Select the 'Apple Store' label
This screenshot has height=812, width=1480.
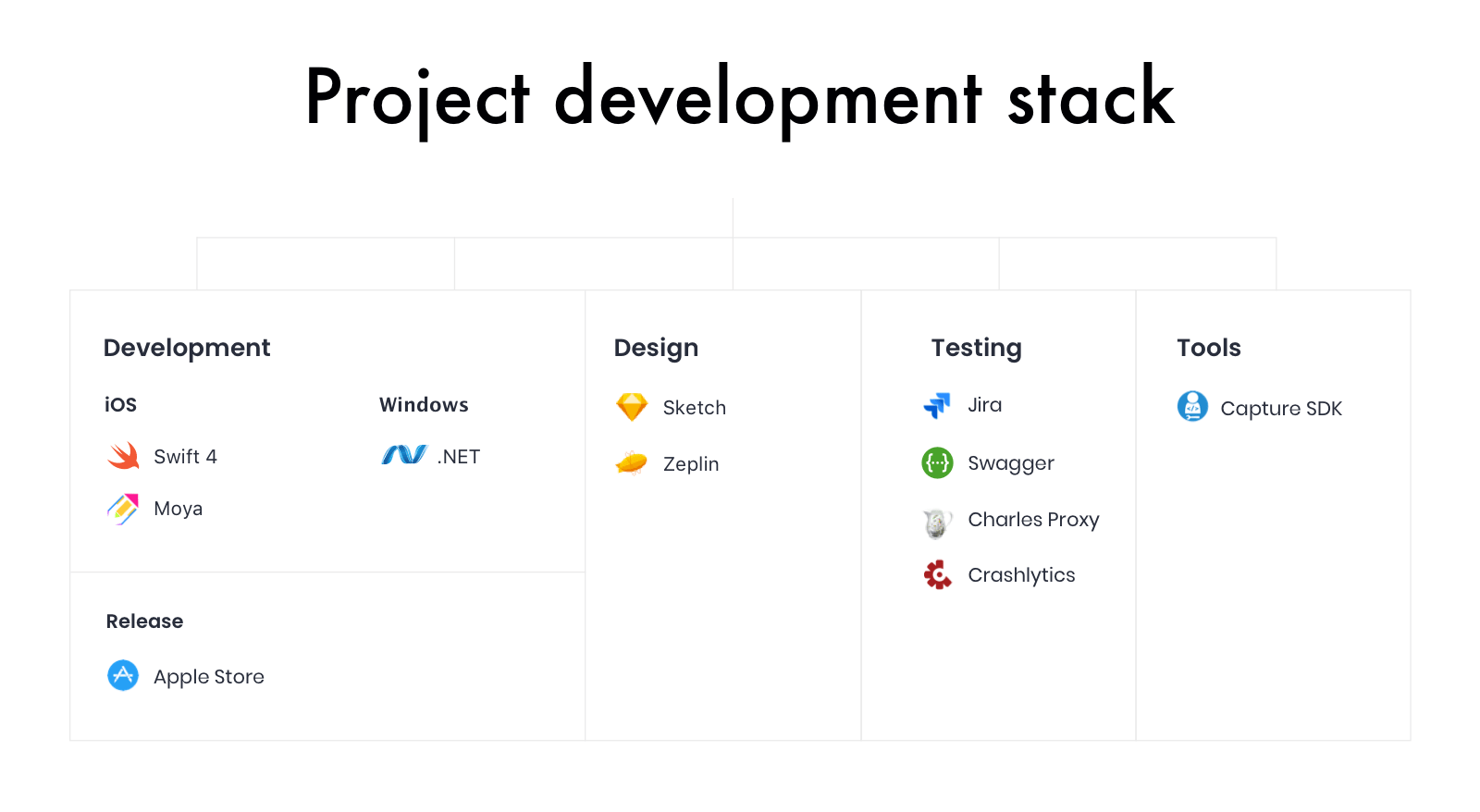coord(209,677)
